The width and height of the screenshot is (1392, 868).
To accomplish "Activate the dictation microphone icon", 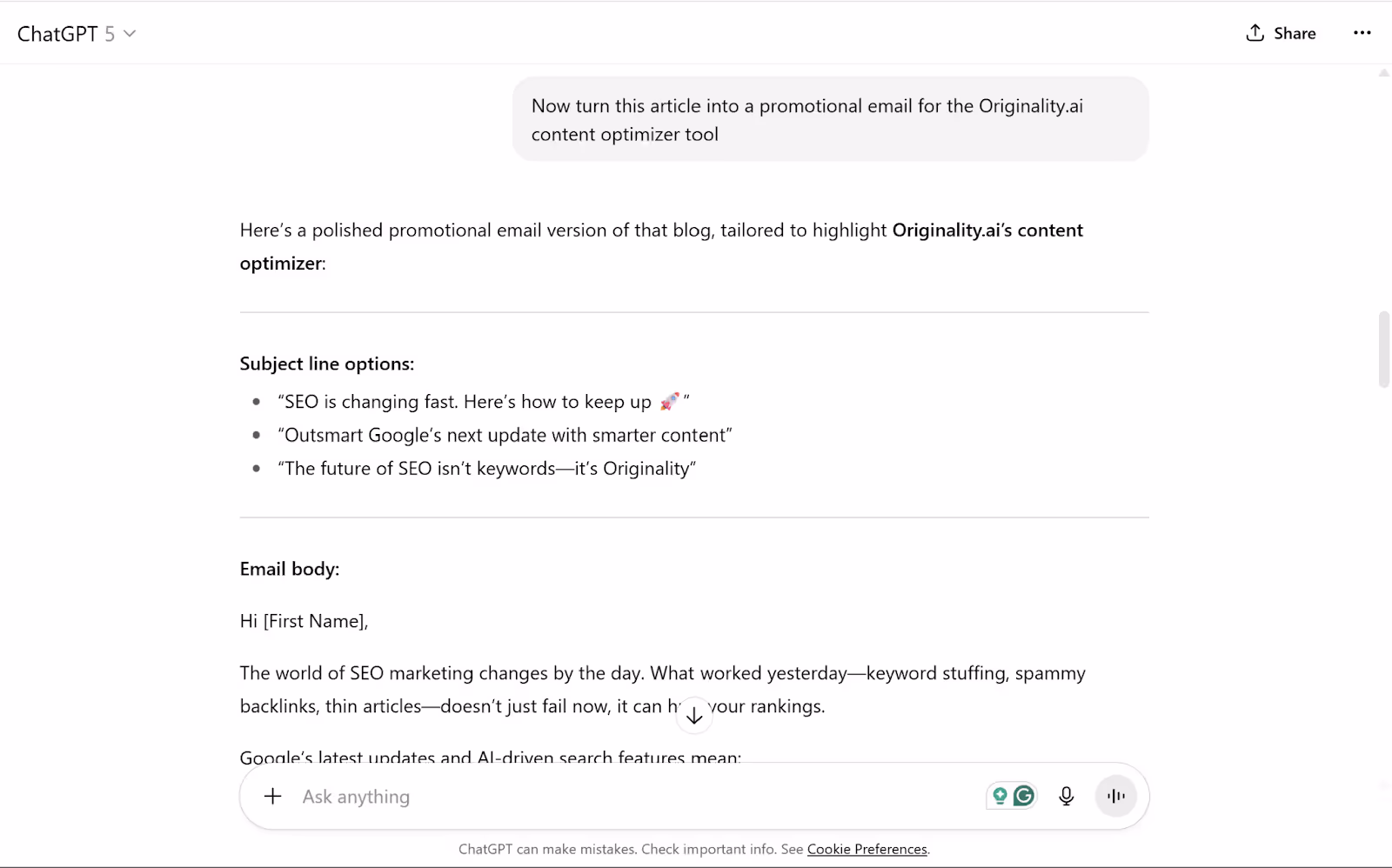I will click(1066, 796).
